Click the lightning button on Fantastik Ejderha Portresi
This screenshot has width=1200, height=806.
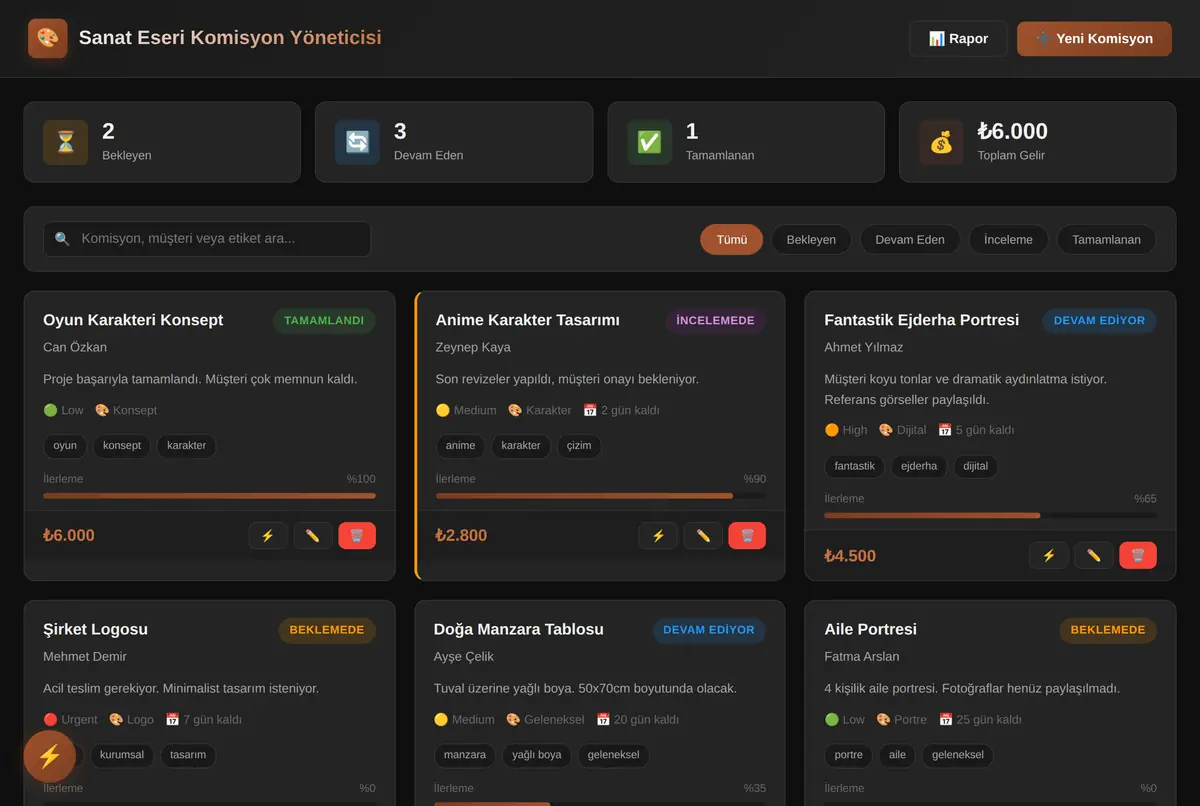(x=1049, y=556)
